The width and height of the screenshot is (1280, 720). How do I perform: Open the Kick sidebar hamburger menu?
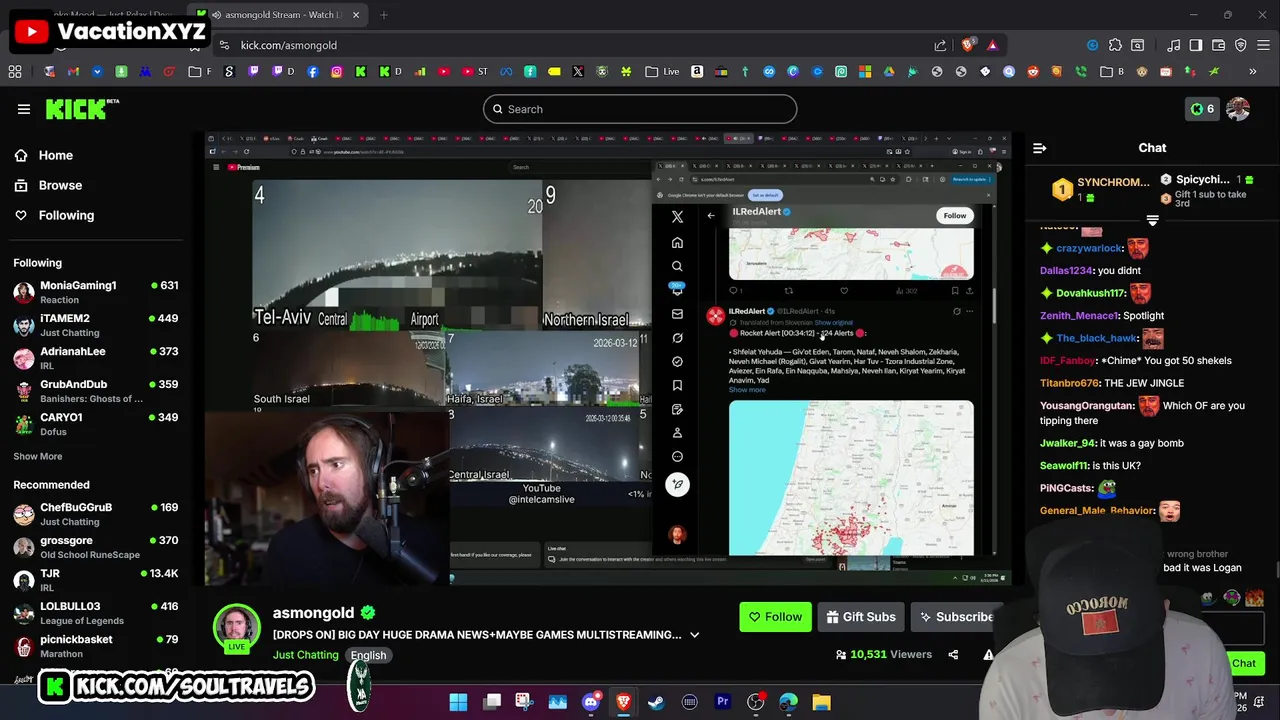tap(24, 109)
